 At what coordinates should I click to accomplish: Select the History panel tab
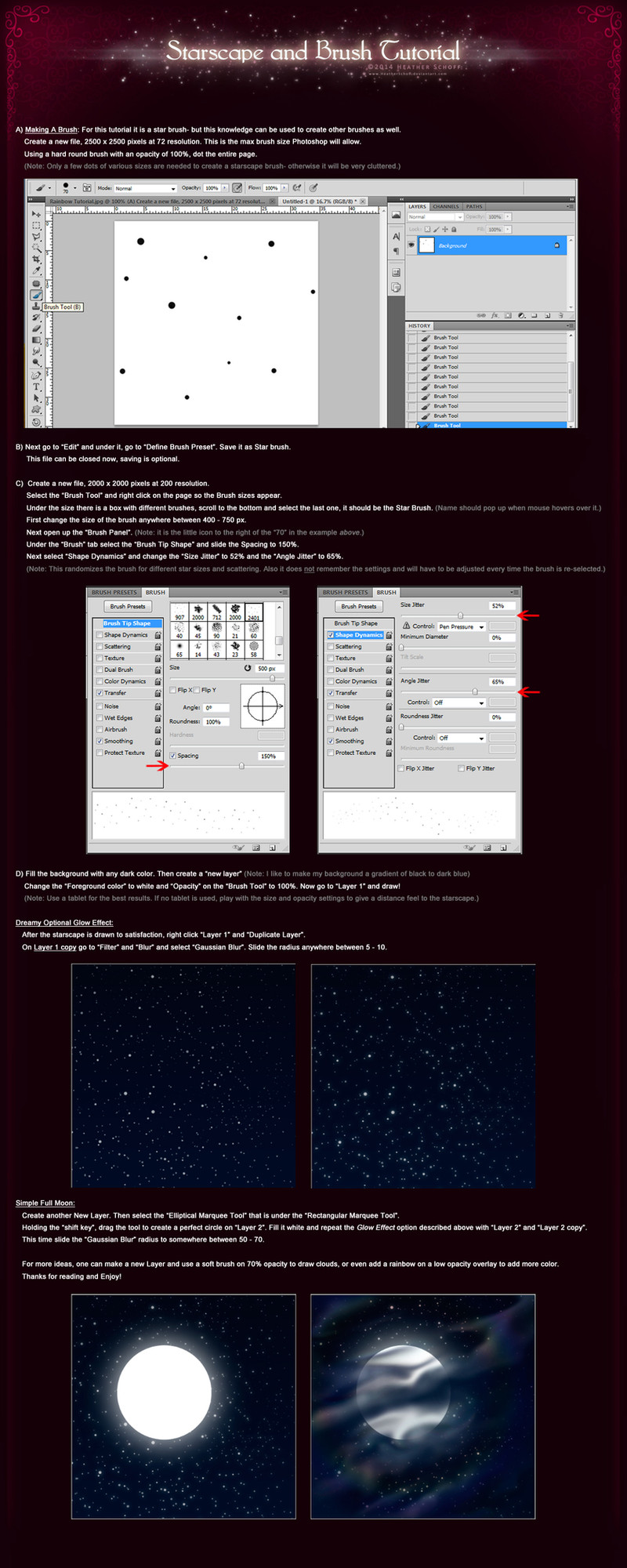click(419, 326)
